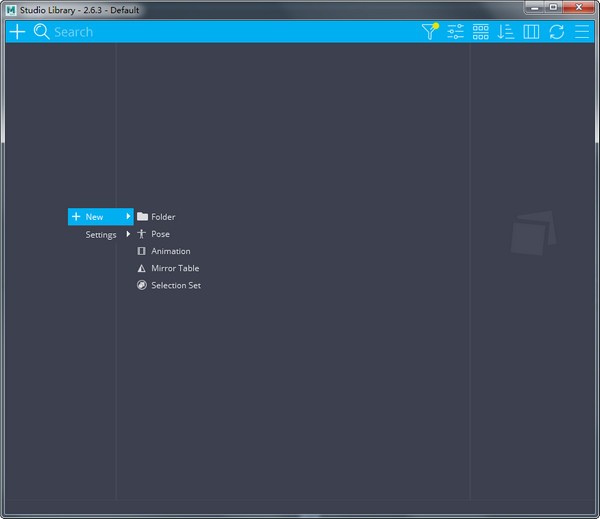Click the magnifying glass search icon

click(x=41, y=32)
